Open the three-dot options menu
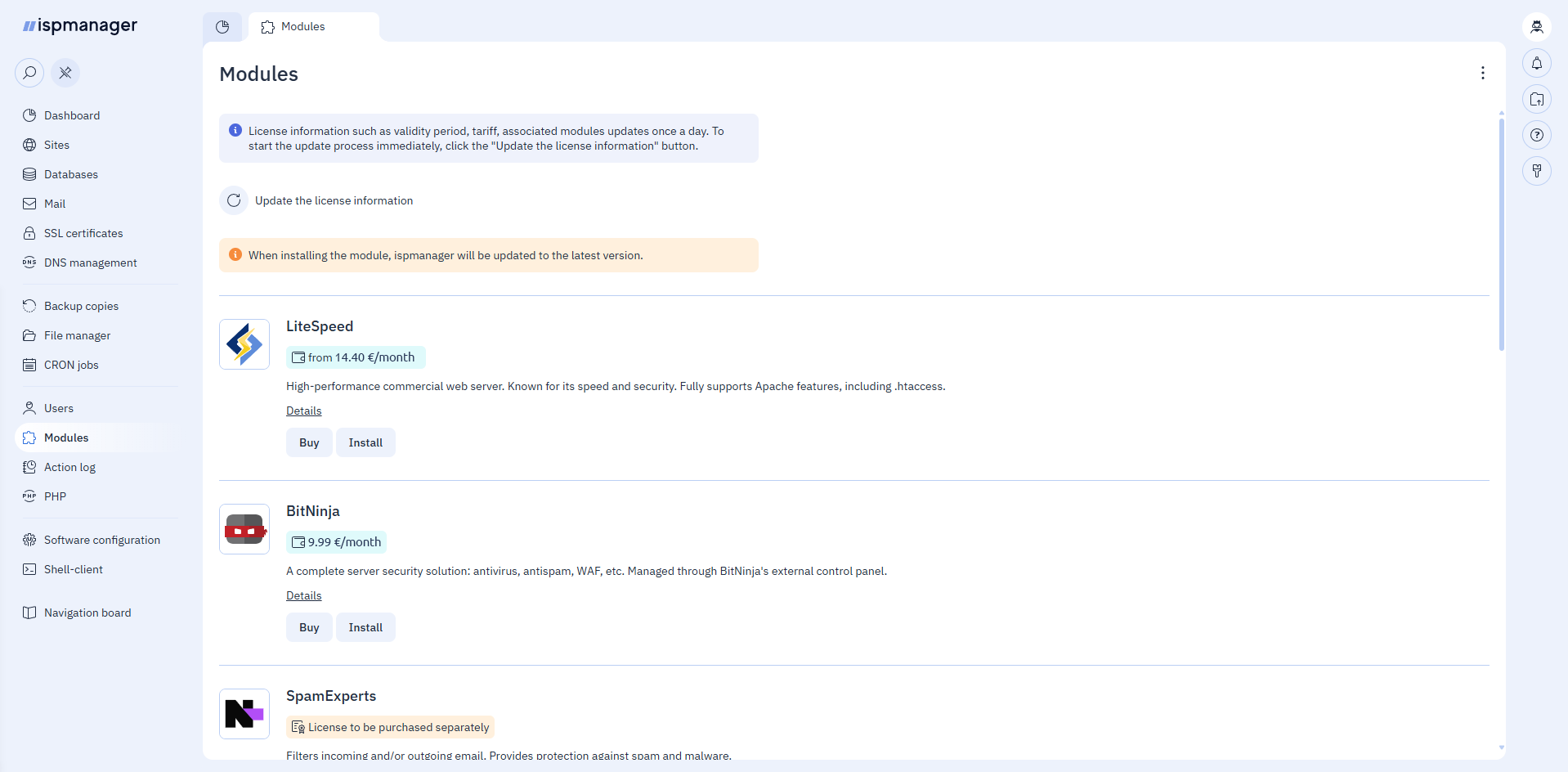Image resolution: width=1568 pixels, height=772 pixels. (x=1482, y=73)
